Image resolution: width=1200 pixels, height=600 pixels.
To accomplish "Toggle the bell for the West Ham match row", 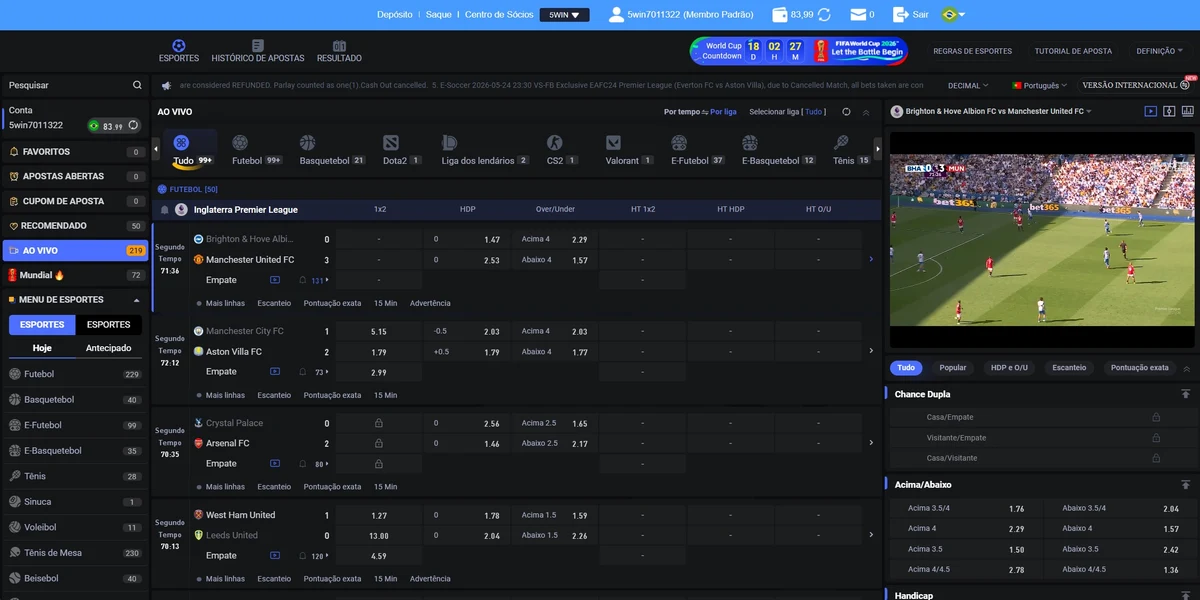I will (x=303, y=555).
